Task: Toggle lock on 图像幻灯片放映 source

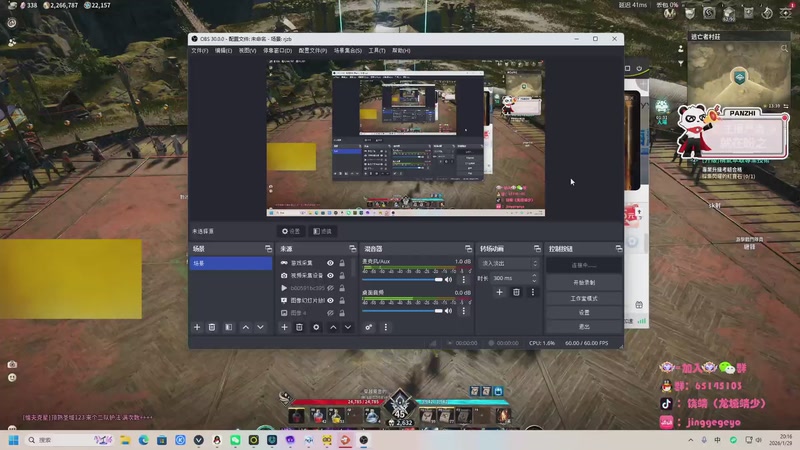Action: 342,301
